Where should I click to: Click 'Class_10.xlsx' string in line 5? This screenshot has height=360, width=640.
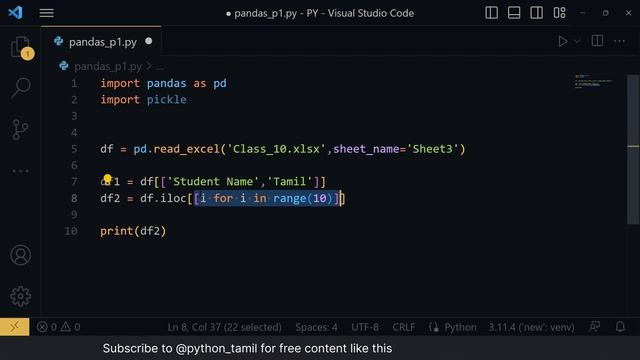click(x=276, y=149)
